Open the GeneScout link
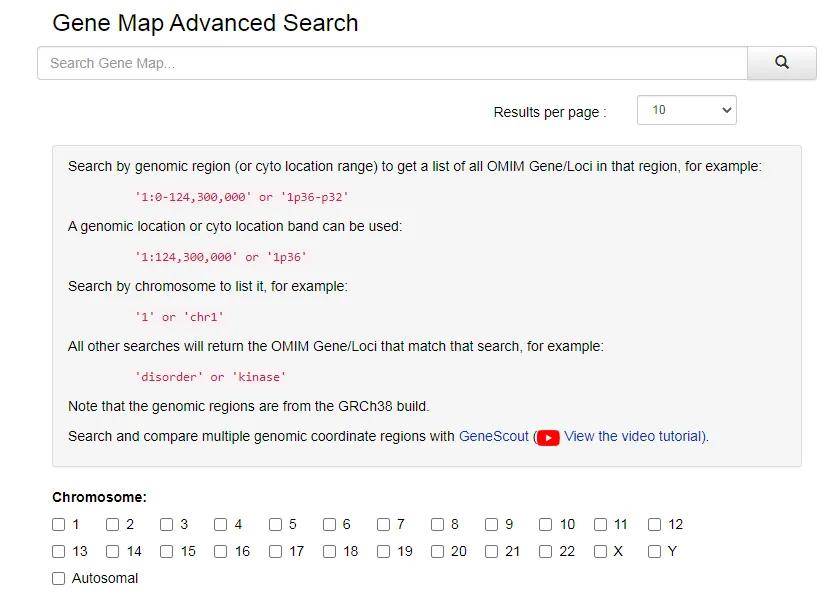 coord(493,436)
